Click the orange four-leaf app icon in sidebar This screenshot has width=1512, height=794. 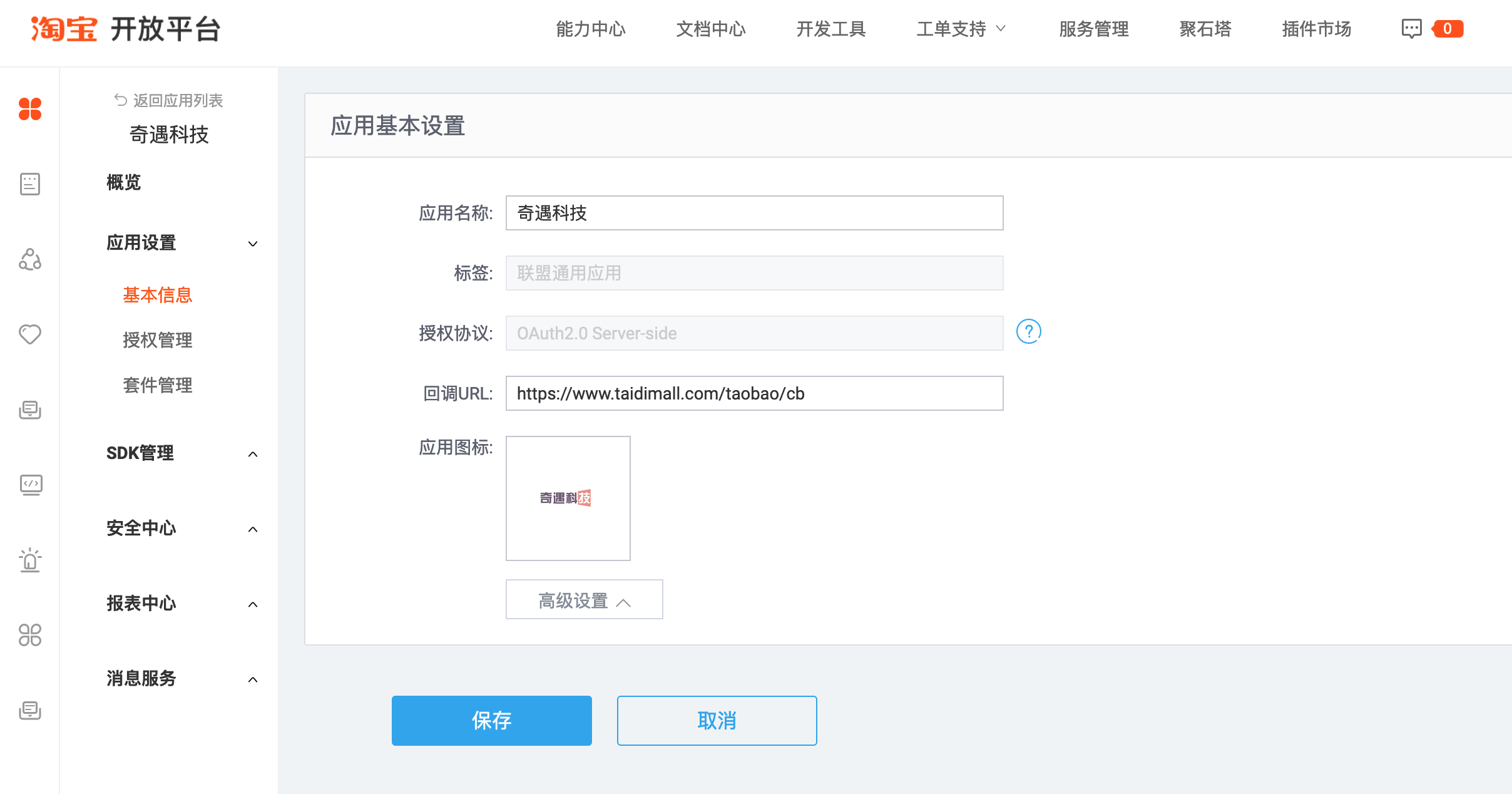click(x=30, y=109)
